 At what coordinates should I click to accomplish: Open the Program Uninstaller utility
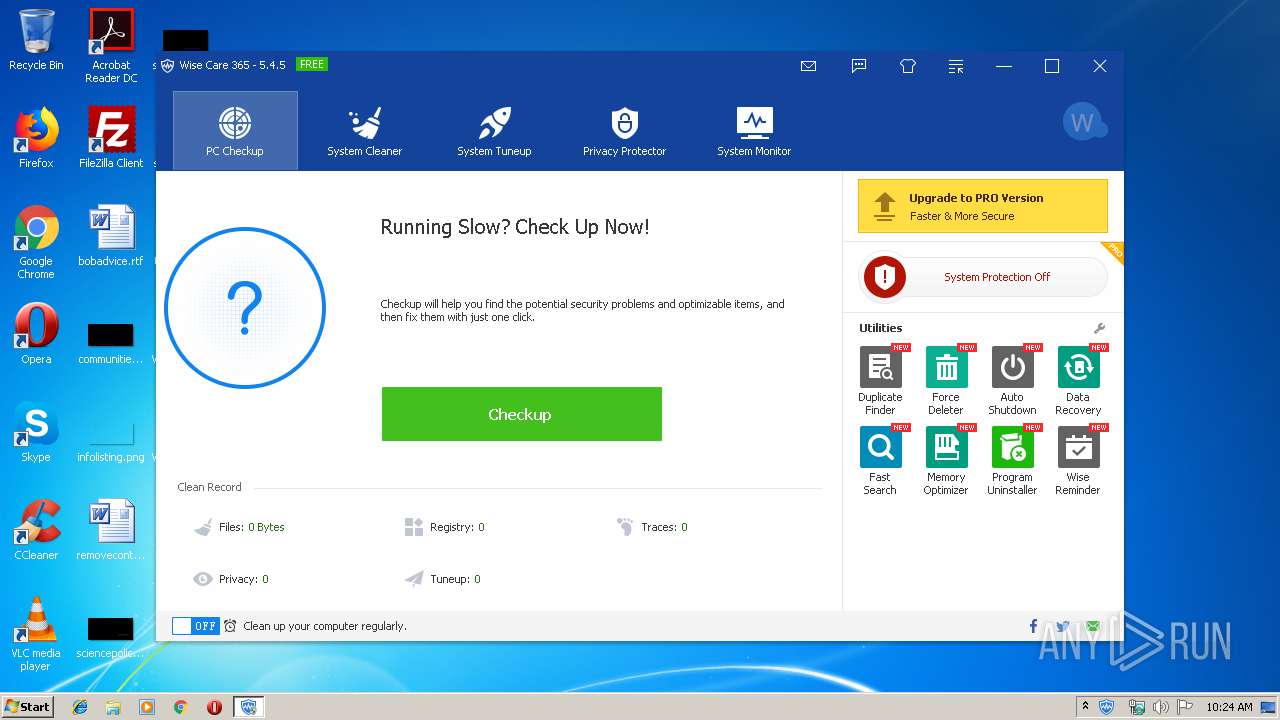point(1012,460)
